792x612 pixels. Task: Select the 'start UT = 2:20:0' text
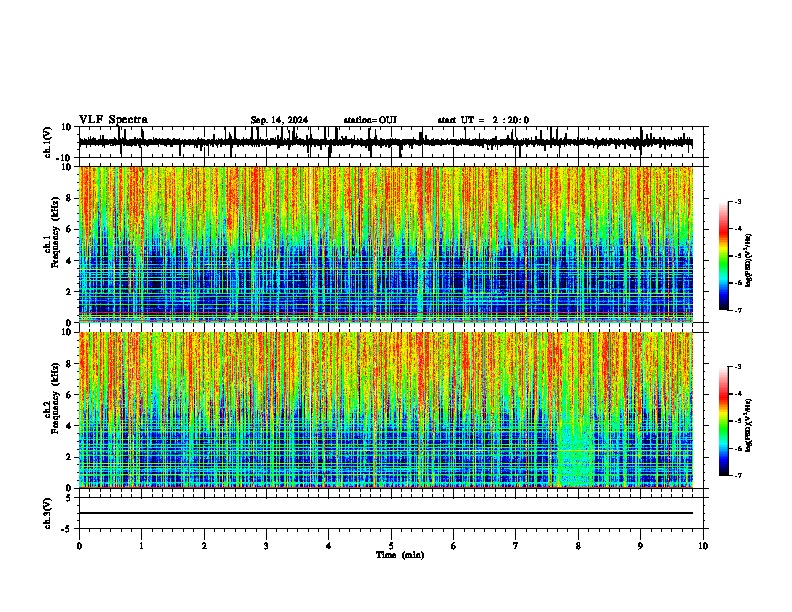click(483, 120)
